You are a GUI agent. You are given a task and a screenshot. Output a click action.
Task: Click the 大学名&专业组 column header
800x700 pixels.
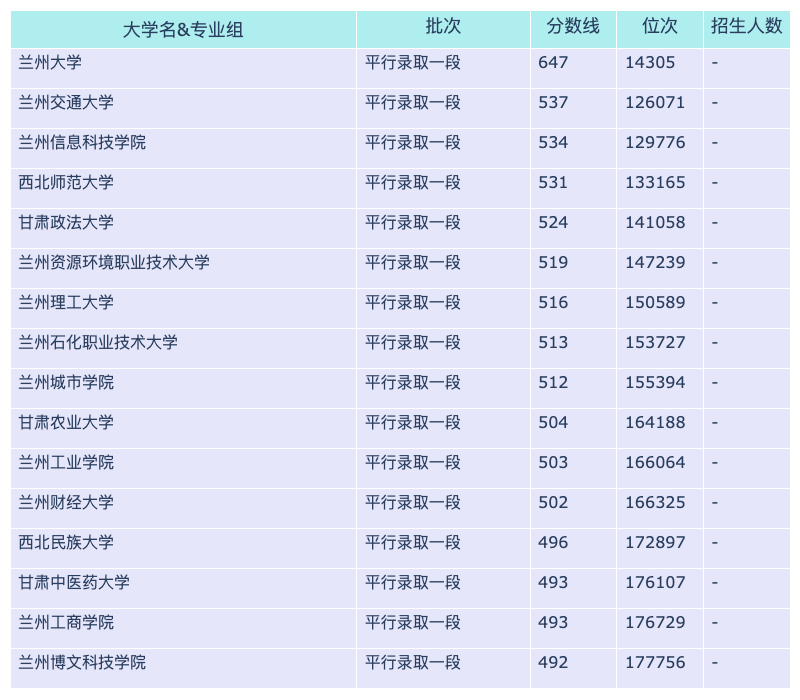(183, 30)
